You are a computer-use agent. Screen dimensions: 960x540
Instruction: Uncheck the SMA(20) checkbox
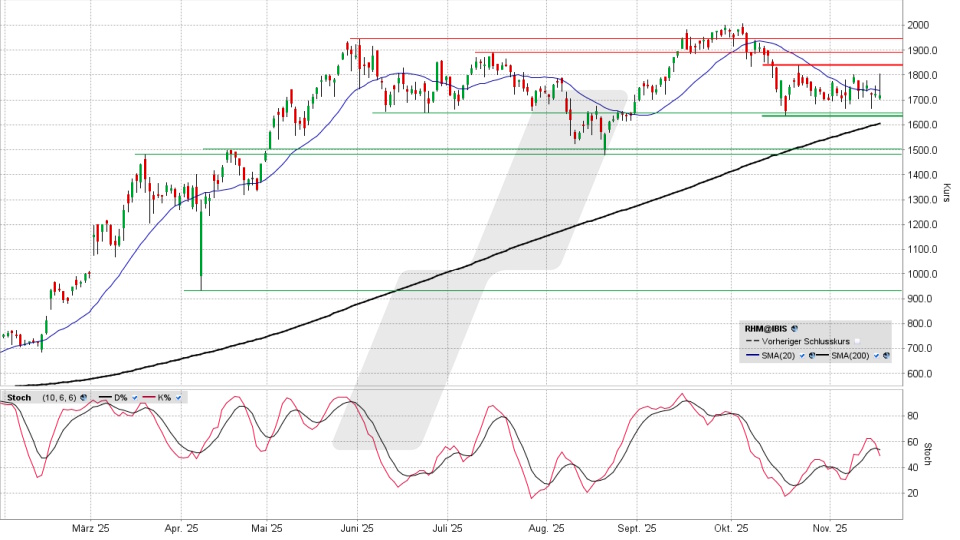(802, 355)
